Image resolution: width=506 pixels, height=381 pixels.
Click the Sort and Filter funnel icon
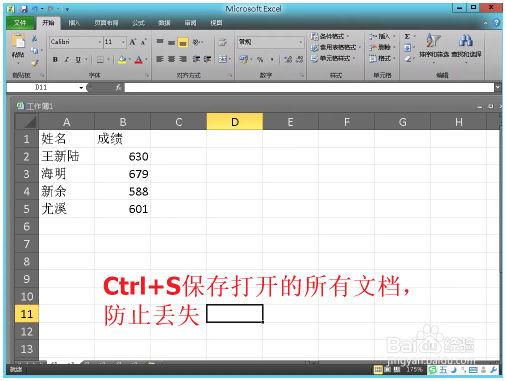[x=433, y=41]
